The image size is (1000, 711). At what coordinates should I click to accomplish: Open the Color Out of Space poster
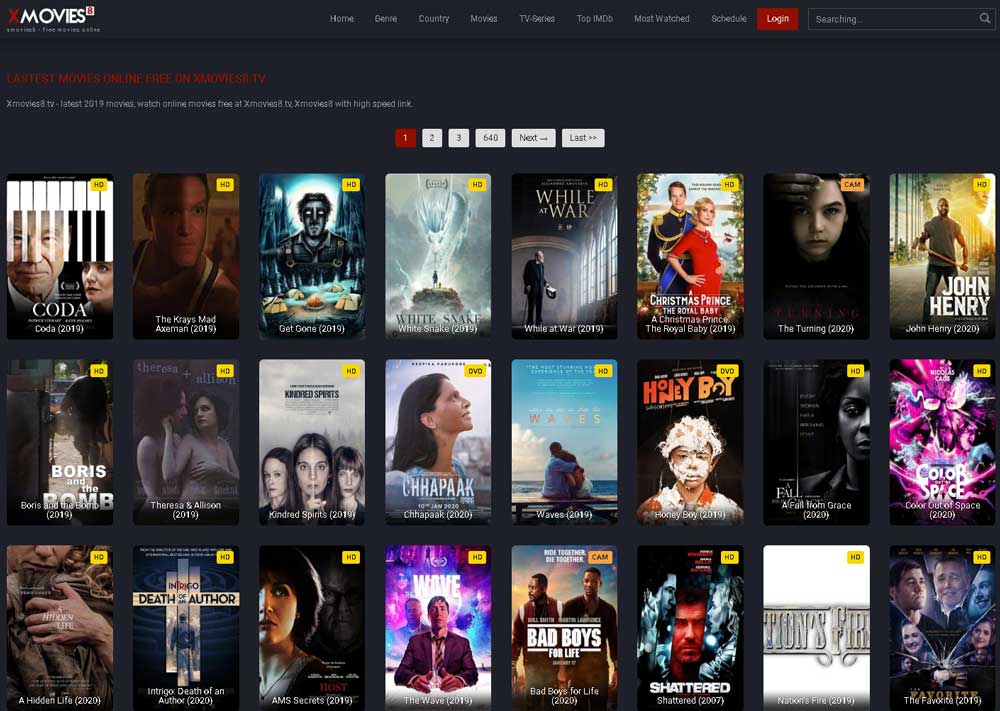943,442
